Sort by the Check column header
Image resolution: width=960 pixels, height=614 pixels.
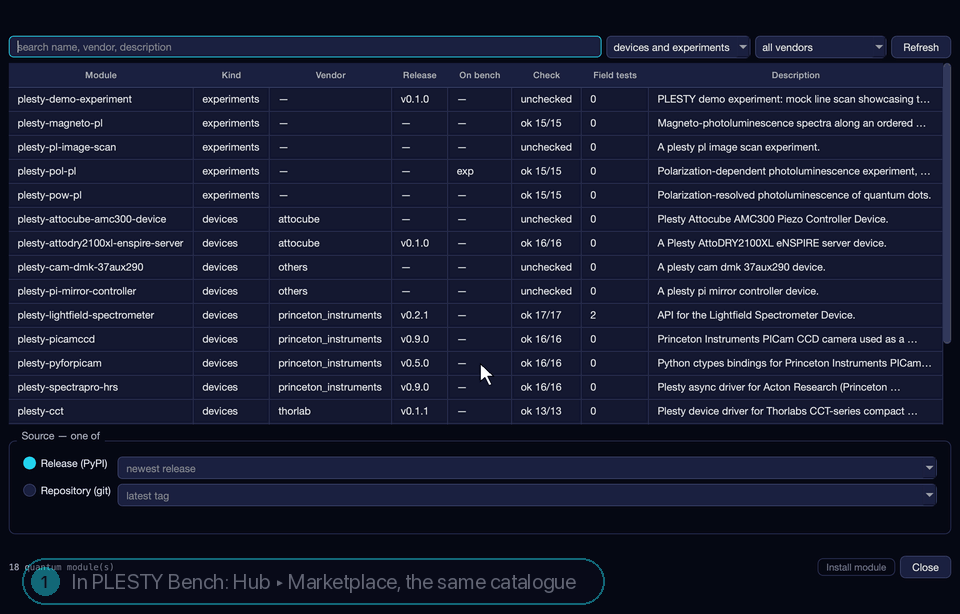click(x=546, y=75)
